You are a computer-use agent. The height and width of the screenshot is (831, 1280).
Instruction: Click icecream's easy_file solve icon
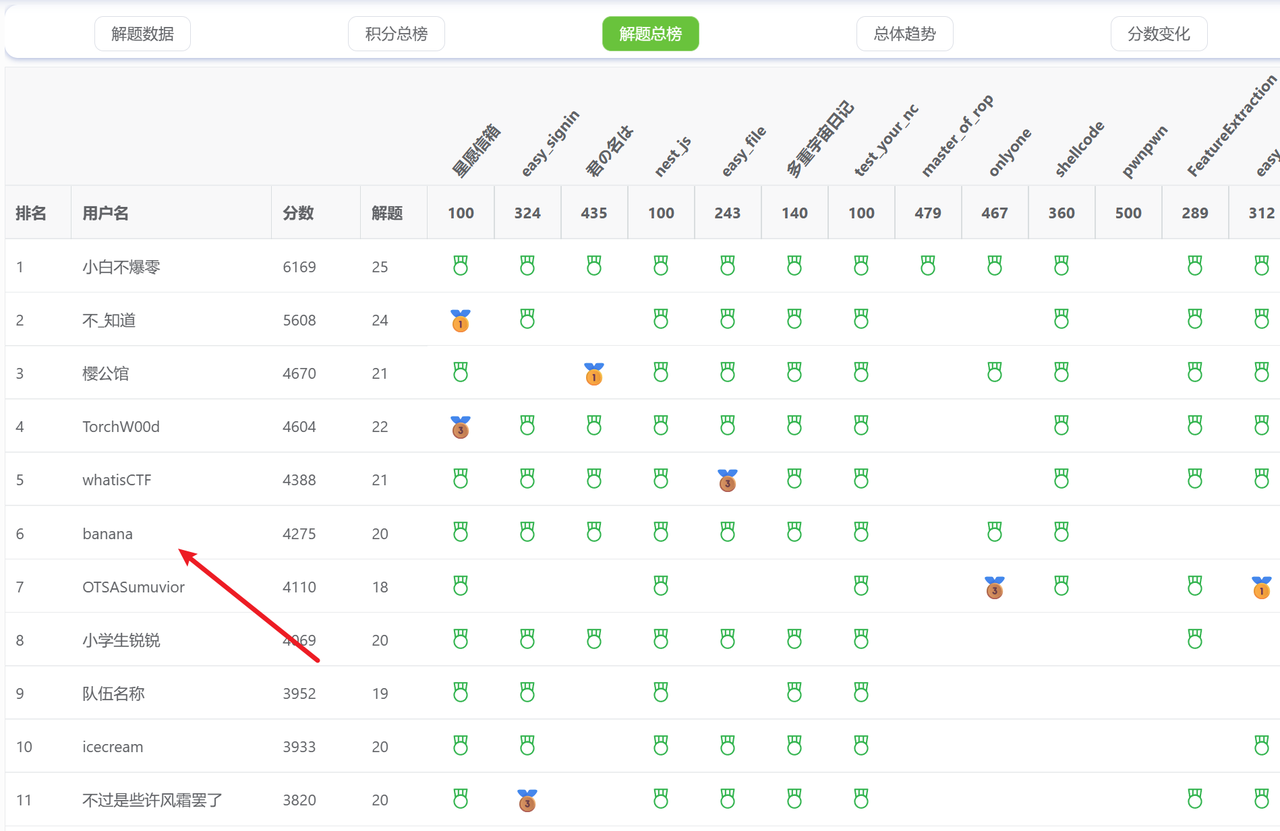pos(727,746)
